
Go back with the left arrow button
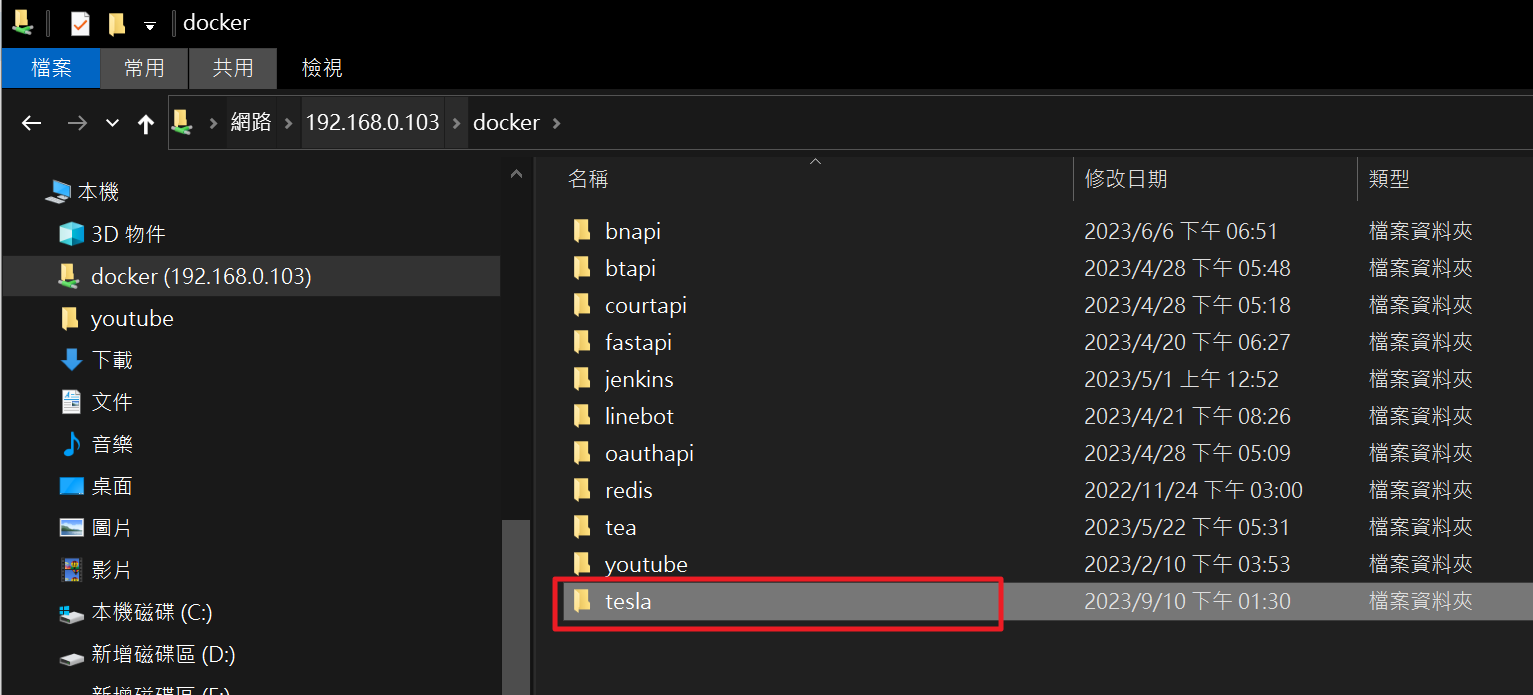31,123
